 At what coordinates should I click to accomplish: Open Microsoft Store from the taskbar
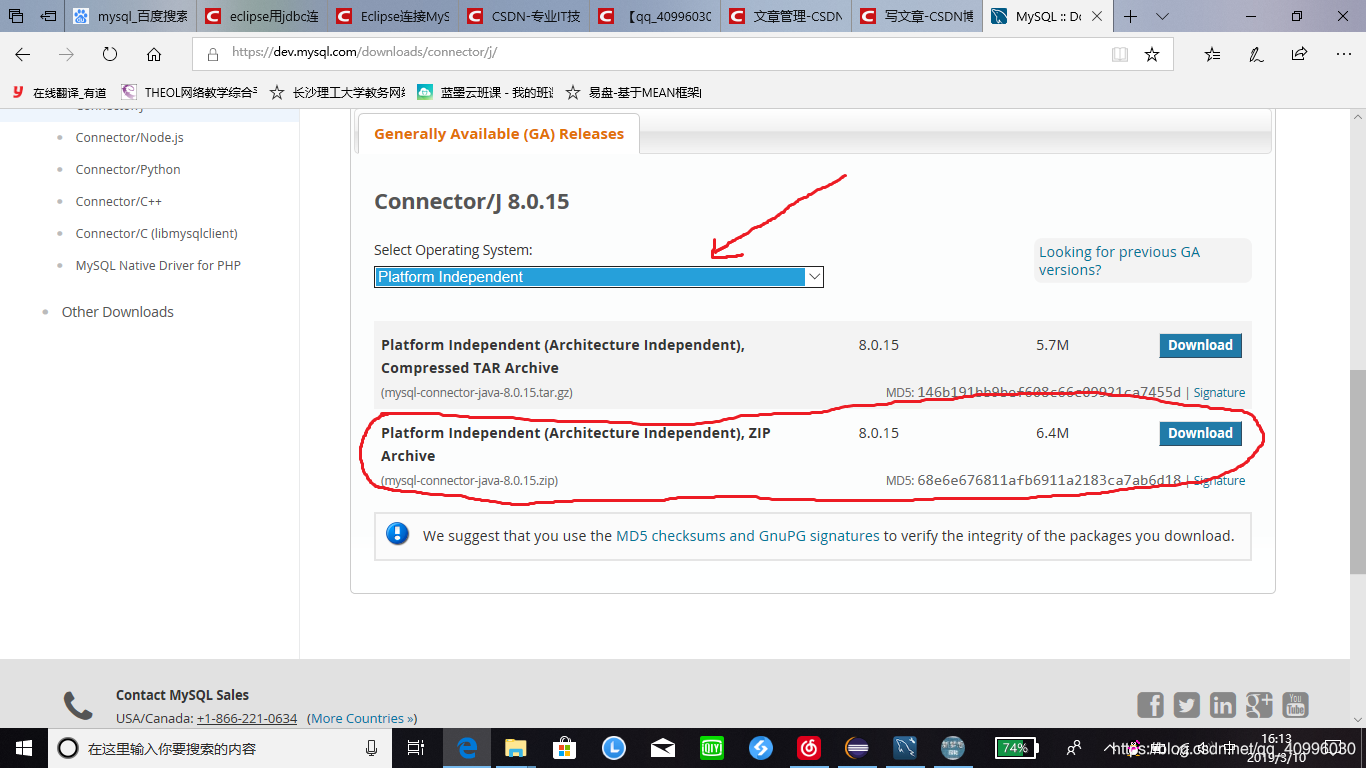(x=564, y=748)
